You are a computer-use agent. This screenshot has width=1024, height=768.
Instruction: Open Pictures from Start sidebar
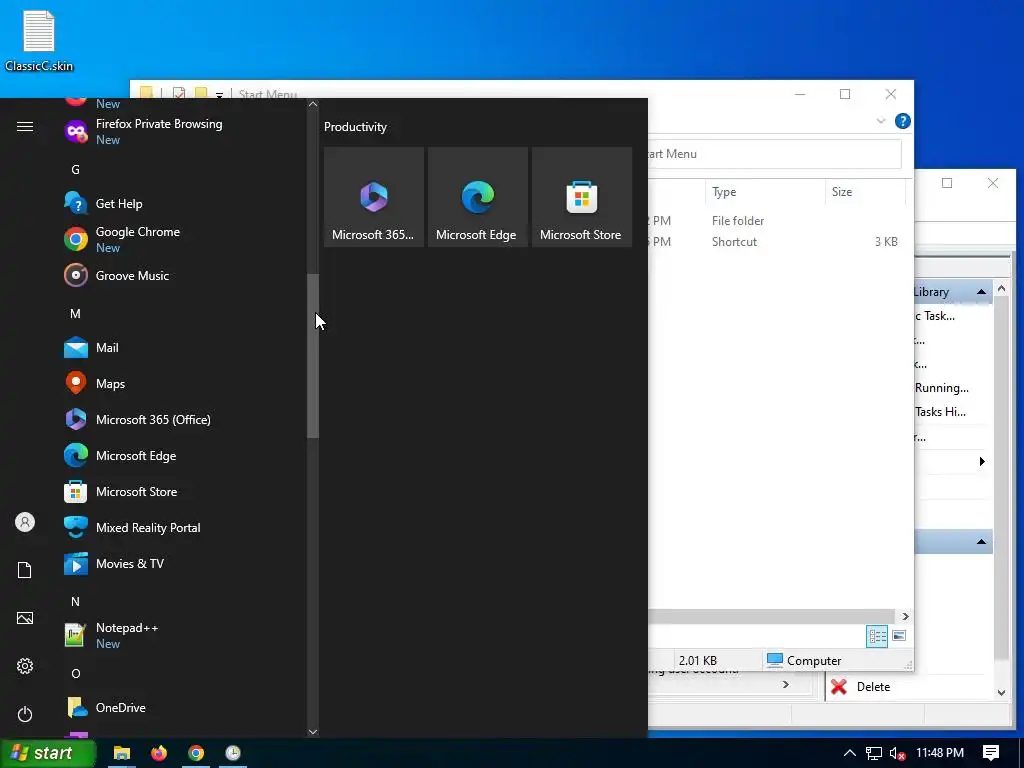(x=25, y=618)
